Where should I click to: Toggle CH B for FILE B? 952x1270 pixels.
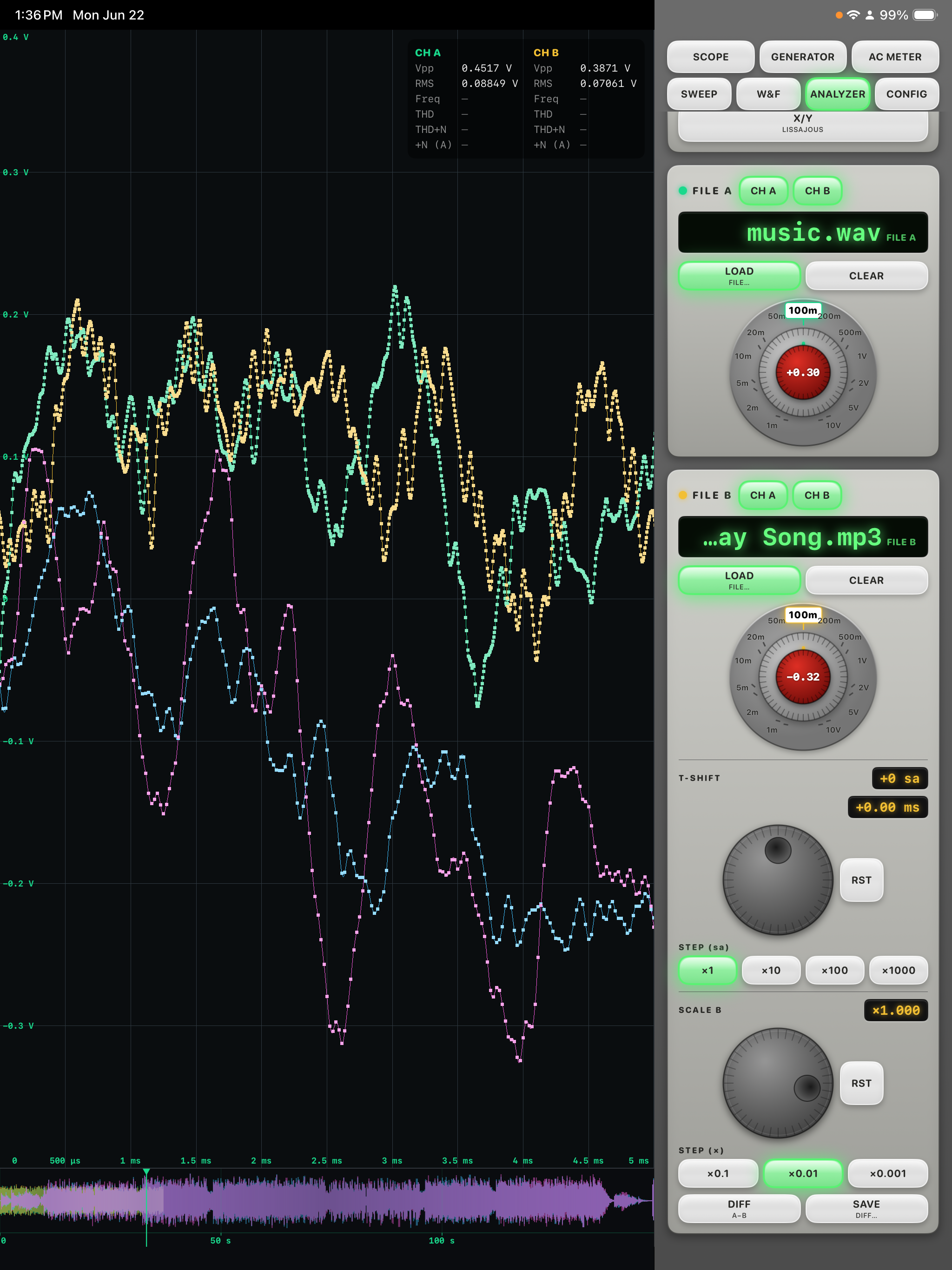[x=816, y=495]
